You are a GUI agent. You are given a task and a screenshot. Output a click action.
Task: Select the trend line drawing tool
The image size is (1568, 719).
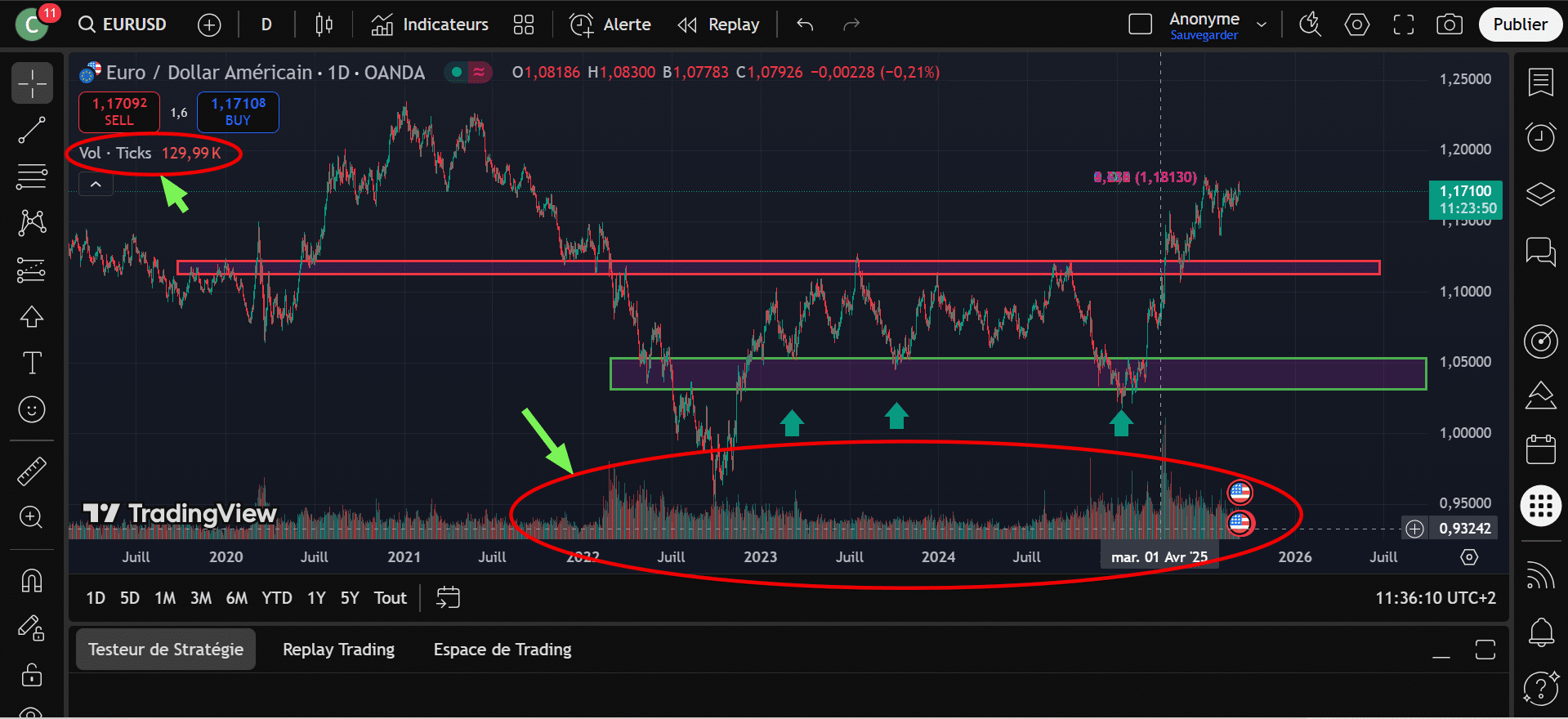pos(32,130)
